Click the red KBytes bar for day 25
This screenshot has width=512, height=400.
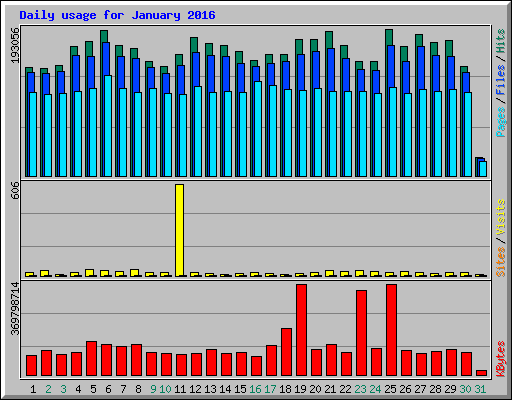click(x=391, y=330)
